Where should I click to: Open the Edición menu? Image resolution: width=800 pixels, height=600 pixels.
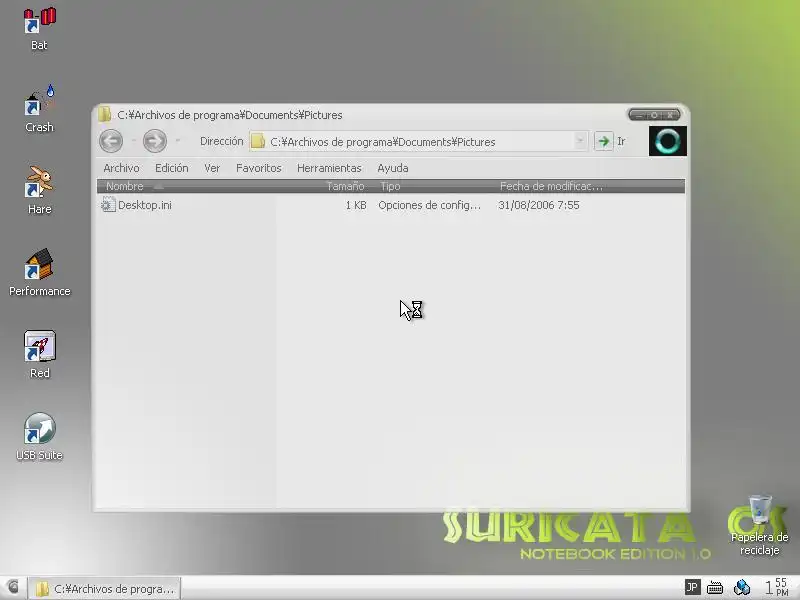pyautogui.click(x=171, y=168)
